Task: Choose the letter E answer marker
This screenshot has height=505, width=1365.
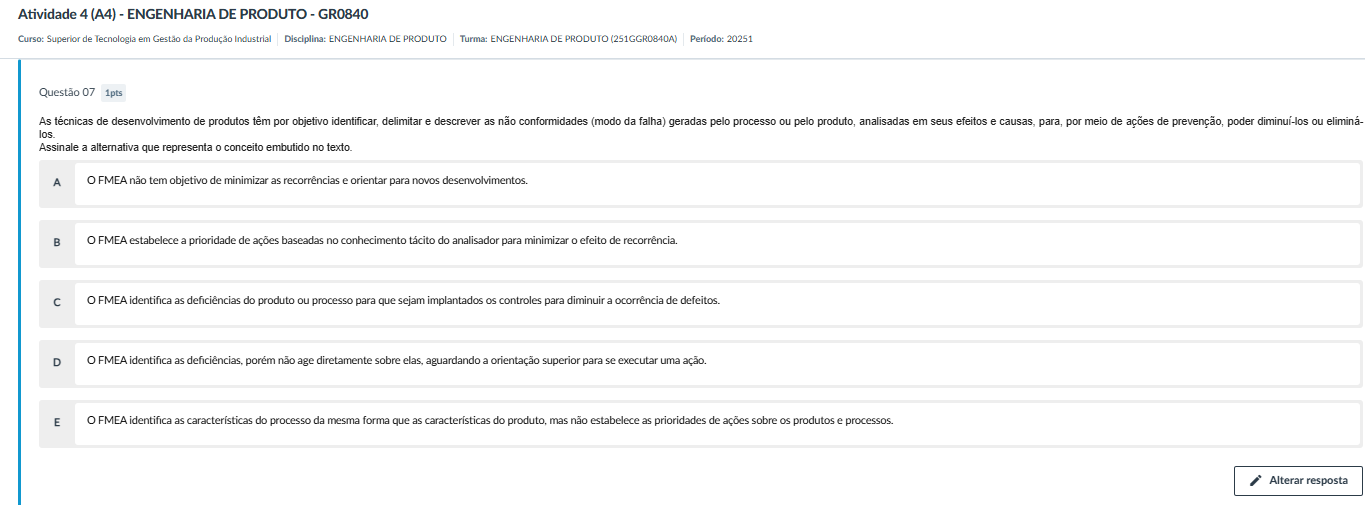Action: pyautogui.click(x=57, y=422)
